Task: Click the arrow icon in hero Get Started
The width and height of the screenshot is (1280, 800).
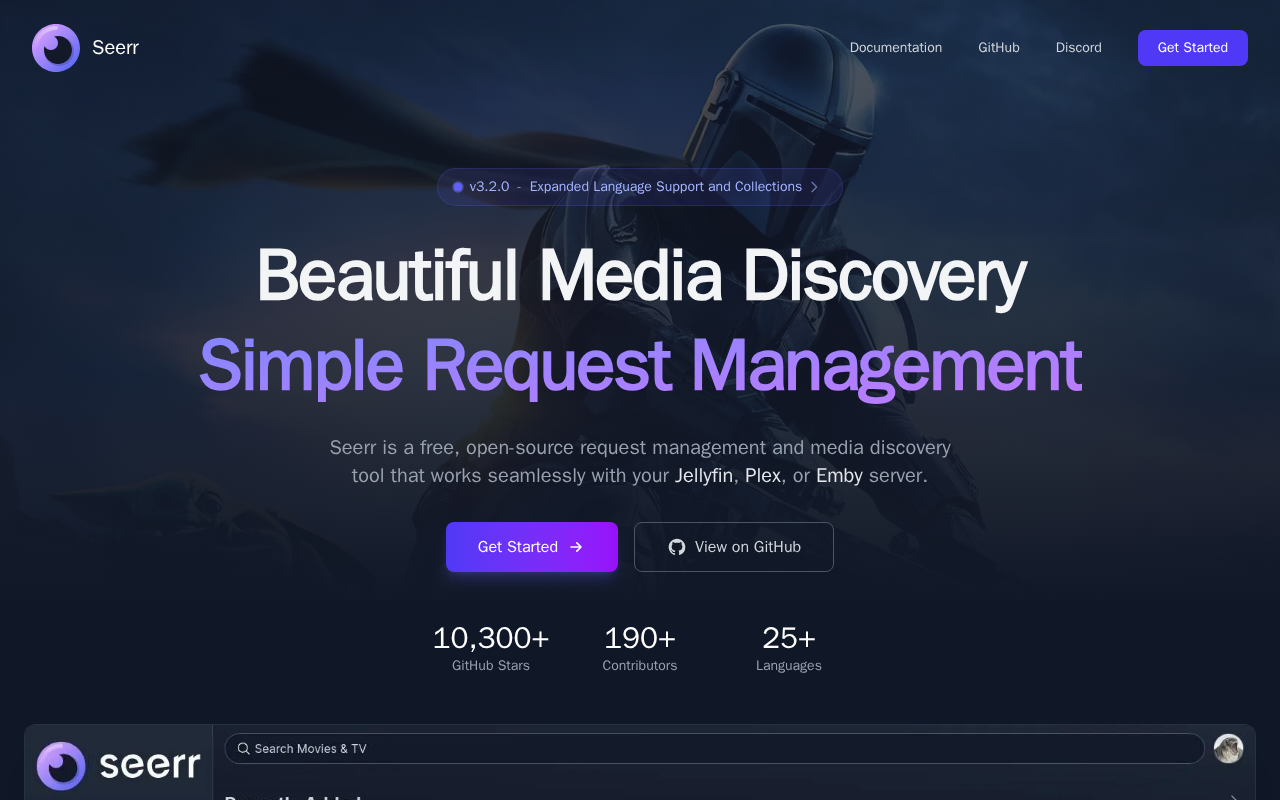Action: [x=576, y=547]
